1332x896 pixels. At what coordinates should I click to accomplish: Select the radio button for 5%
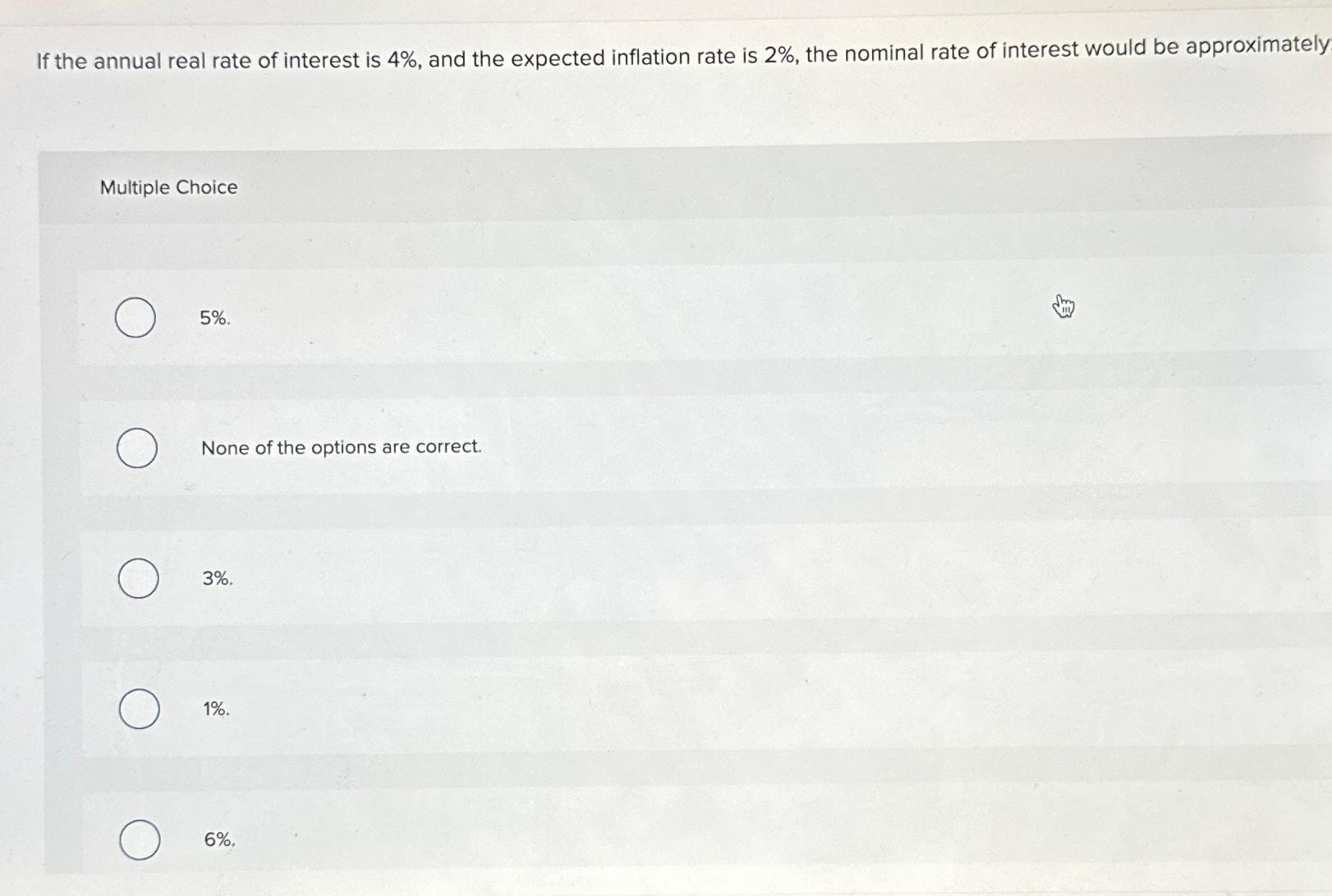(x=135, y=318)
